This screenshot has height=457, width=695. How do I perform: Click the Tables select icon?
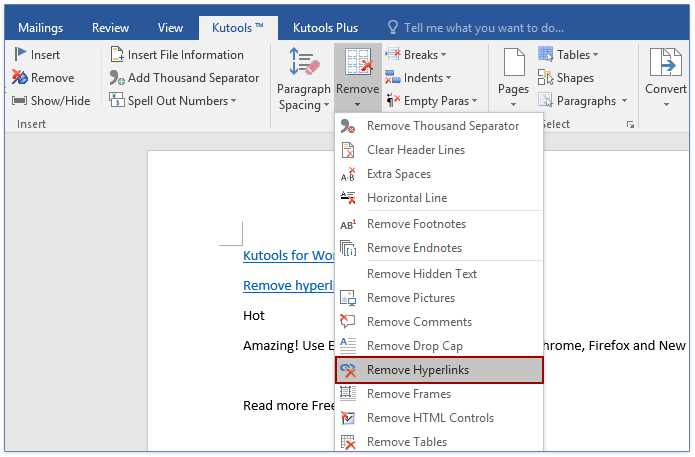tap(545, 55)
